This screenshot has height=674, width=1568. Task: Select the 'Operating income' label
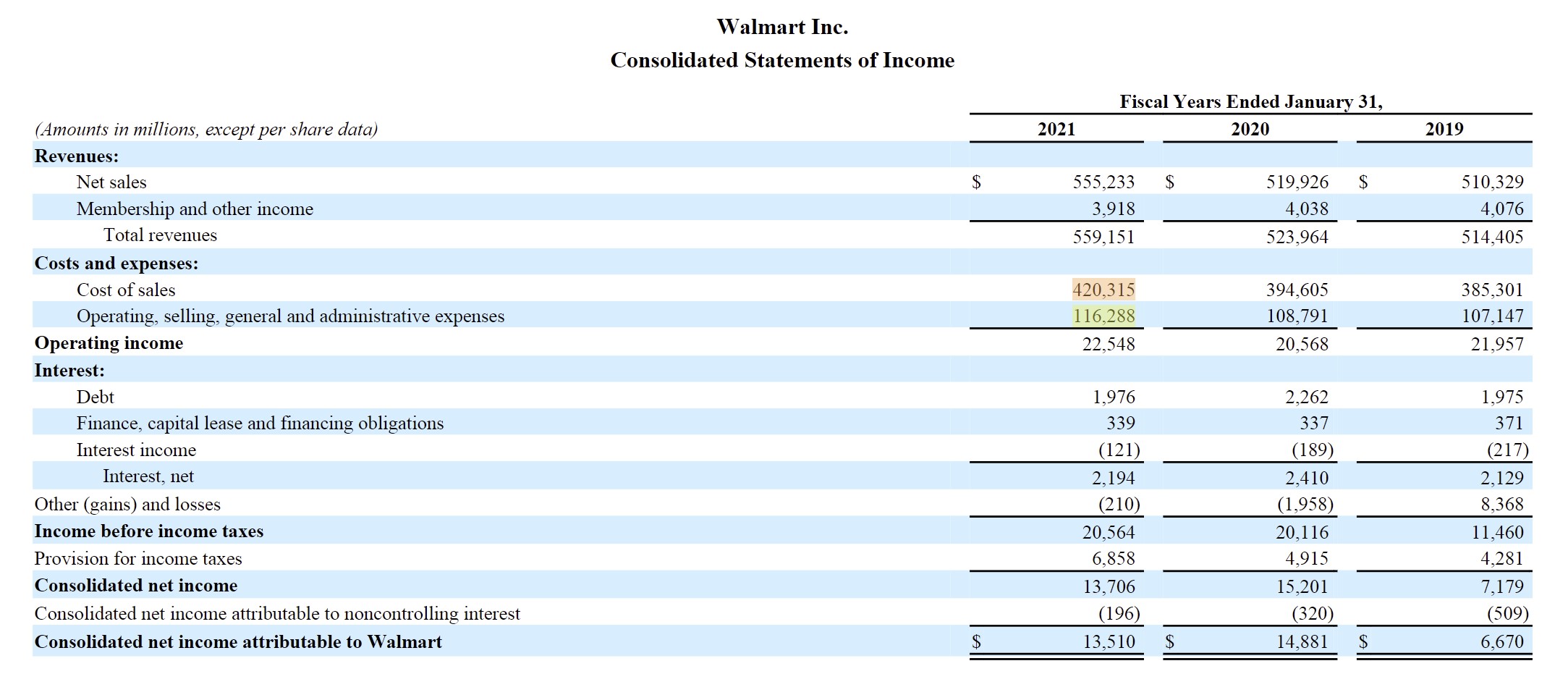click(x=109, y=342)
